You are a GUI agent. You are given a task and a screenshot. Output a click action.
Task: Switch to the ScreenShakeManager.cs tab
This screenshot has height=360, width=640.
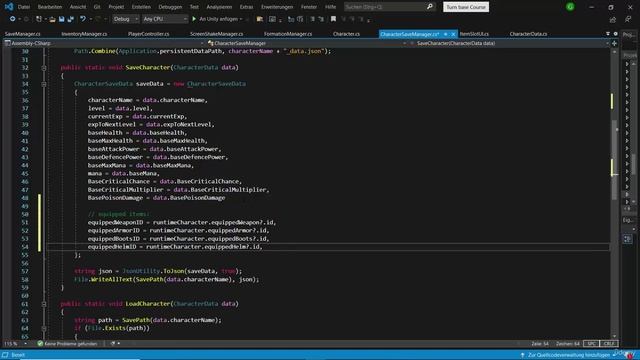(x=216, y=34)
